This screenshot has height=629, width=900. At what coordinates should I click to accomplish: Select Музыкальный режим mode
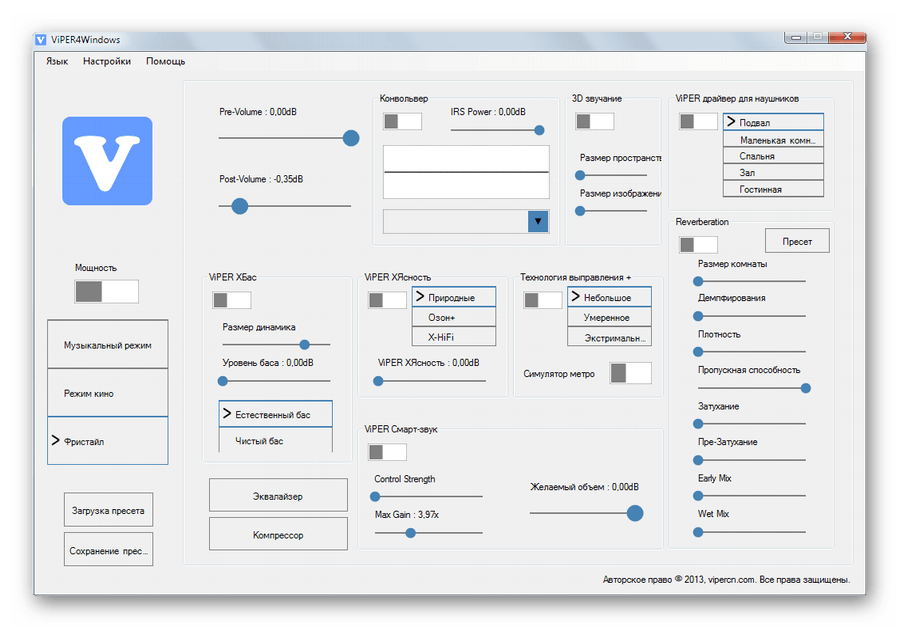[x=108, y=345]
